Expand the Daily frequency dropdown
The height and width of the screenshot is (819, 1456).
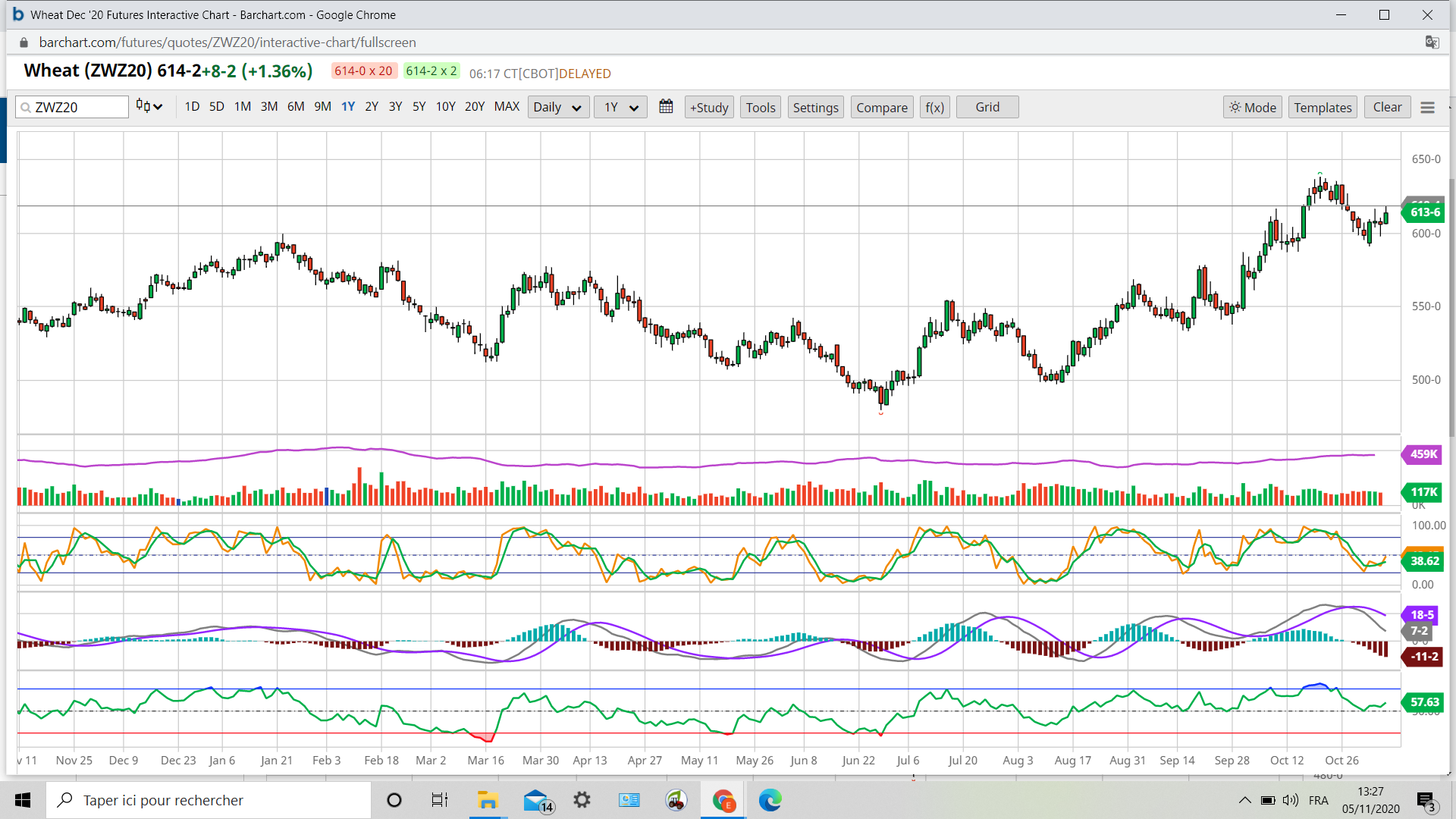click(557, 108)
